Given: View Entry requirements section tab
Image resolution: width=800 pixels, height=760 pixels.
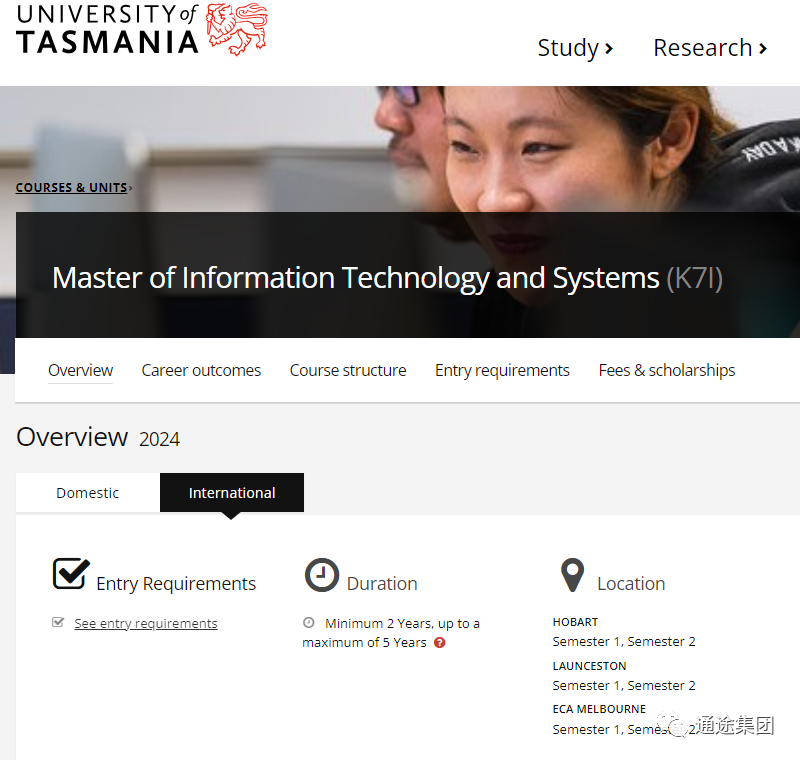Looking at the screenshot, I should click(x=502, y=370).
